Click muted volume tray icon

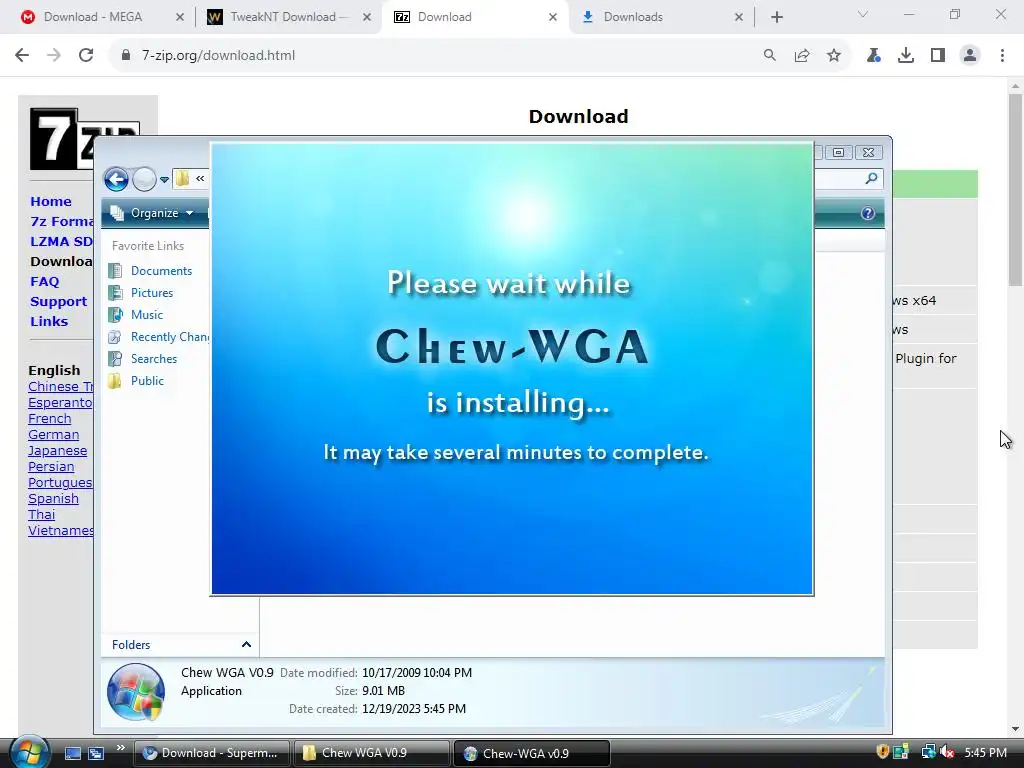(948, 752)
